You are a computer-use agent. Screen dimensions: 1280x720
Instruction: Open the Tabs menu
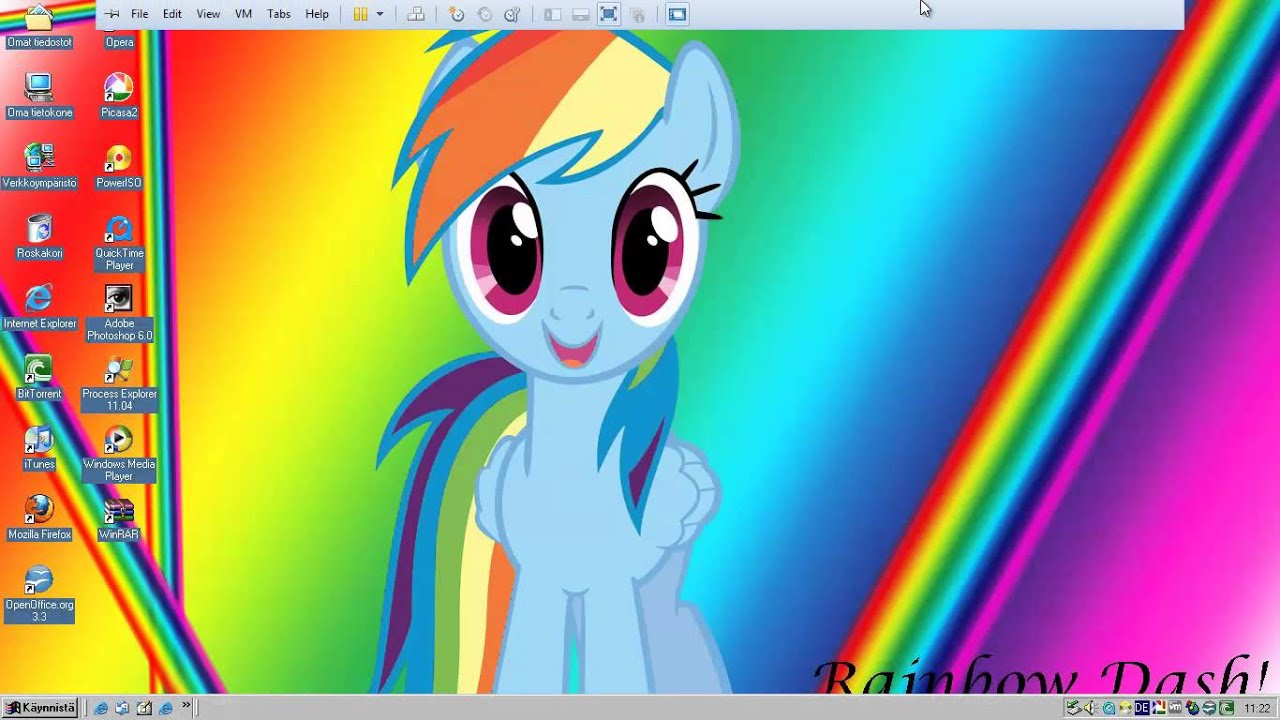[x=279, y=14]
